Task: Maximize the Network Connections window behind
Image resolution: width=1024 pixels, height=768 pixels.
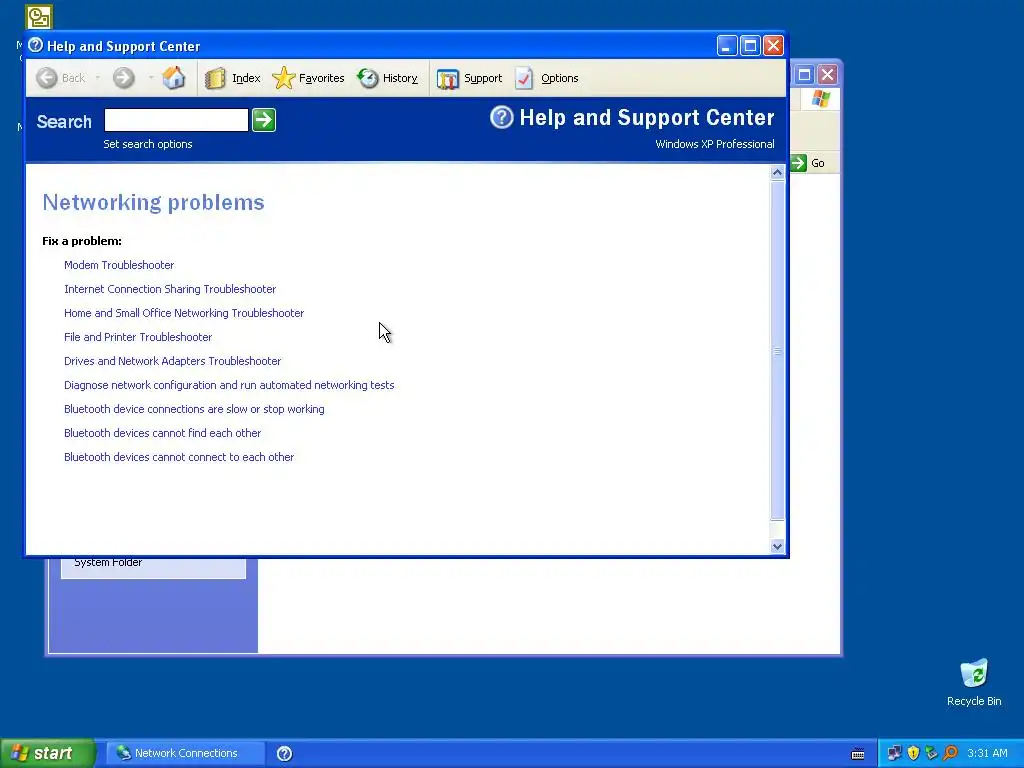Action: tap(805, 74)
